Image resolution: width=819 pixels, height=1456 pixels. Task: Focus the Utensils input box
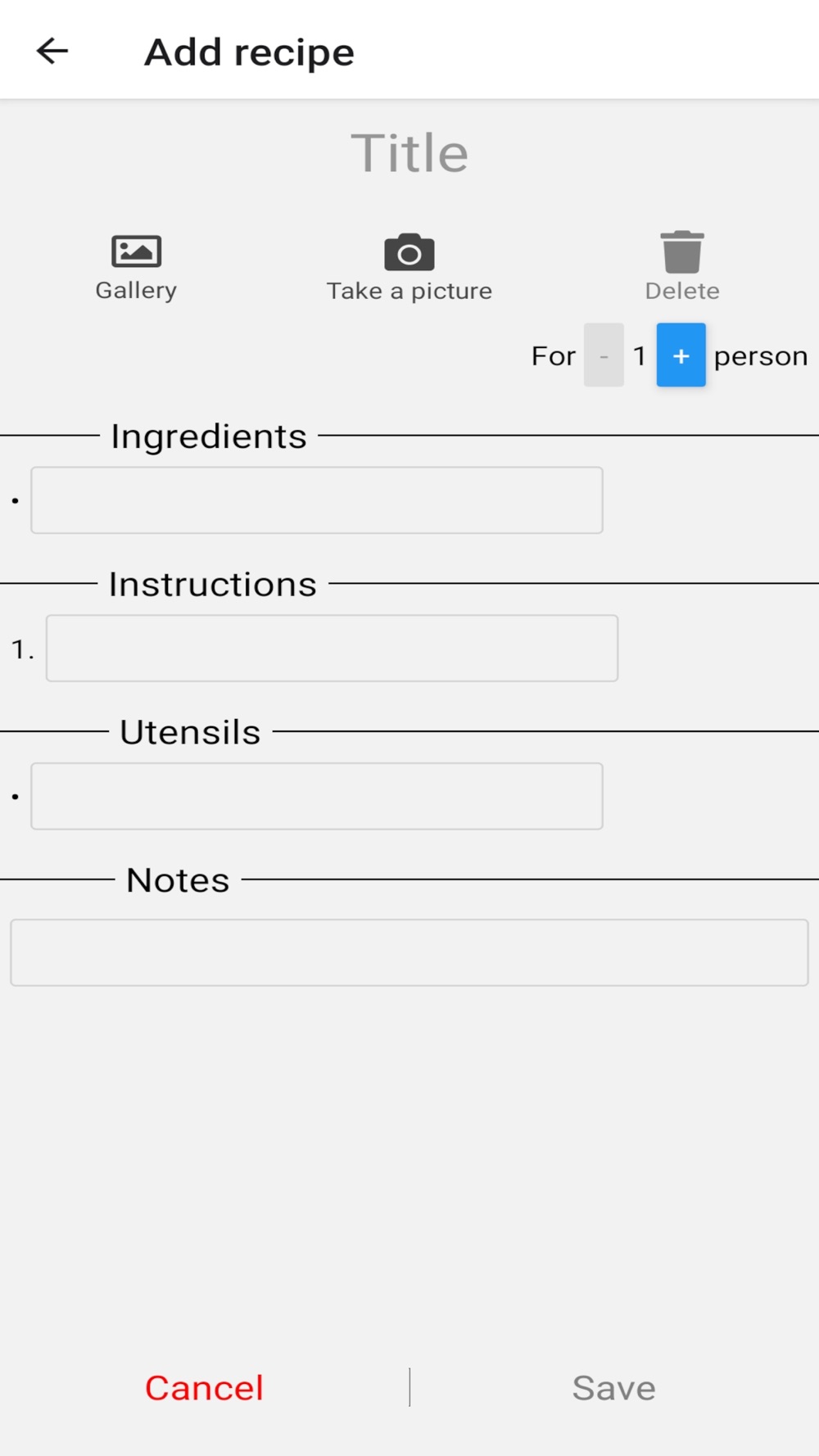click(x=317, y=797)
